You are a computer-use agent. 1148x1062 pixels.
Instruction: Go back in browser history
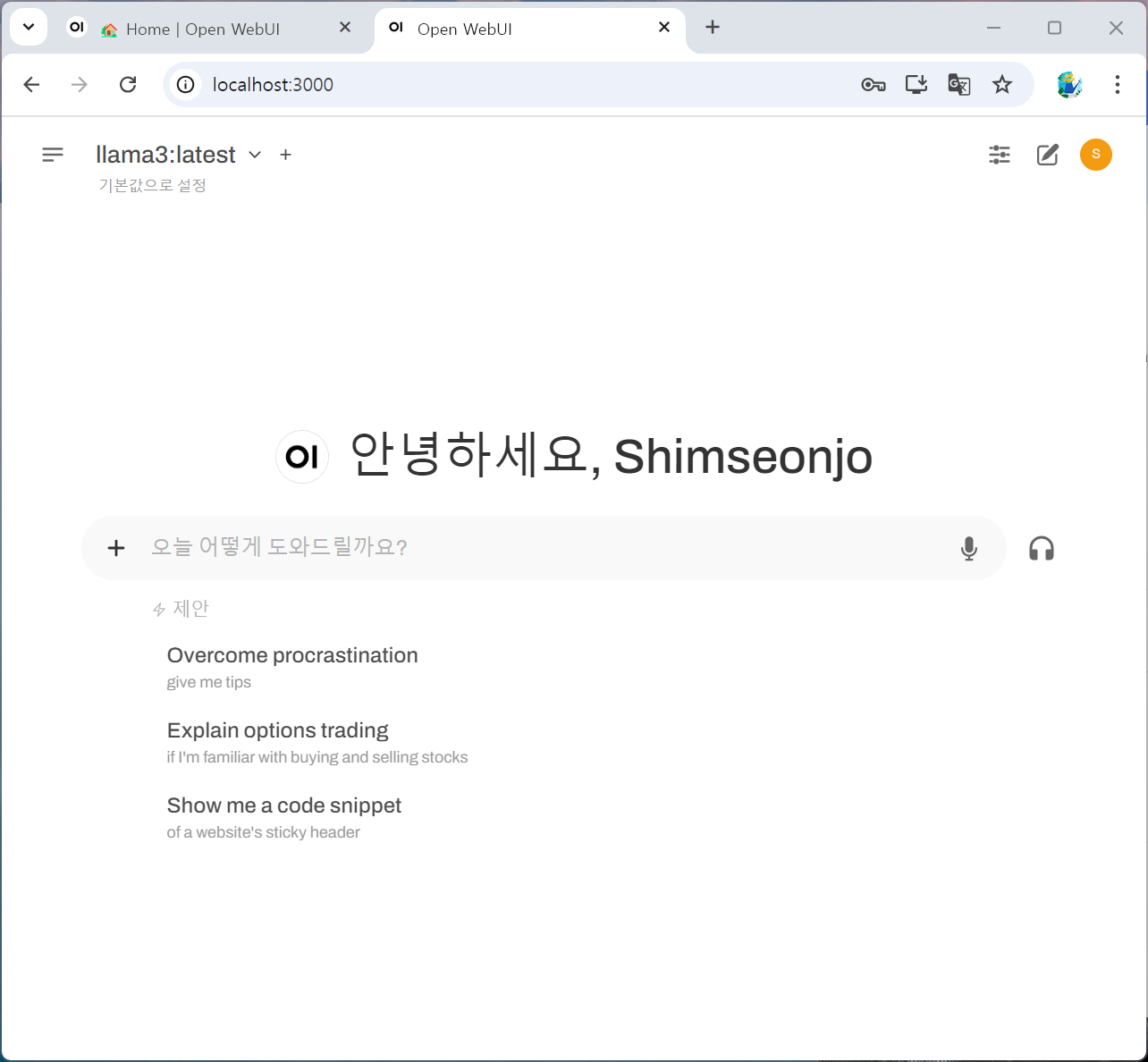[x=32, y=85]
